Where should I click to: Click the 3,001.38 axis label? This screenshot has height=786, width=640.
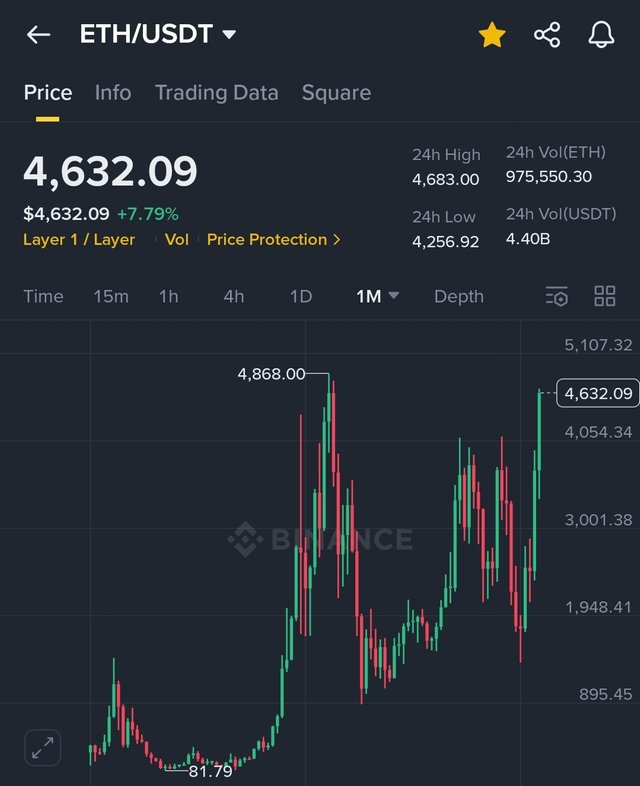click(x=598, y=520)
